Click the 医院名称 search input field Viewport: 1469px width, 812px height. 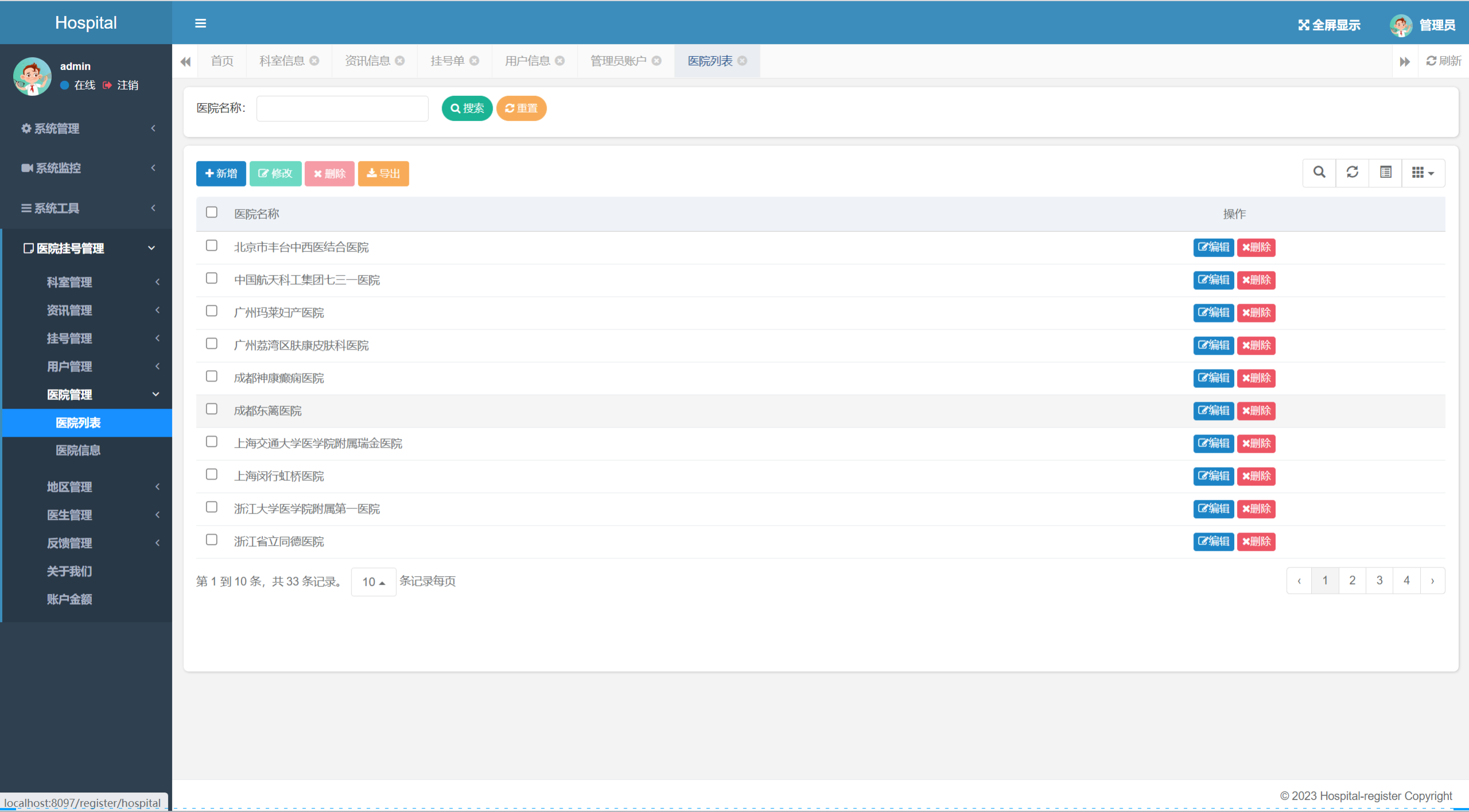point(342,108)
